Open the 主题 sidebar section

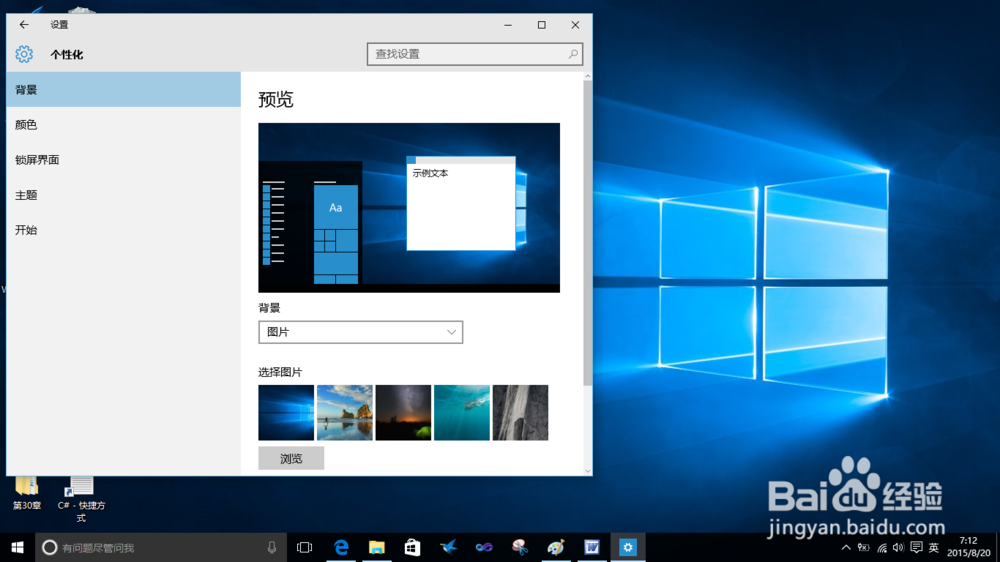pyautogui.click(x=124, y=195)
